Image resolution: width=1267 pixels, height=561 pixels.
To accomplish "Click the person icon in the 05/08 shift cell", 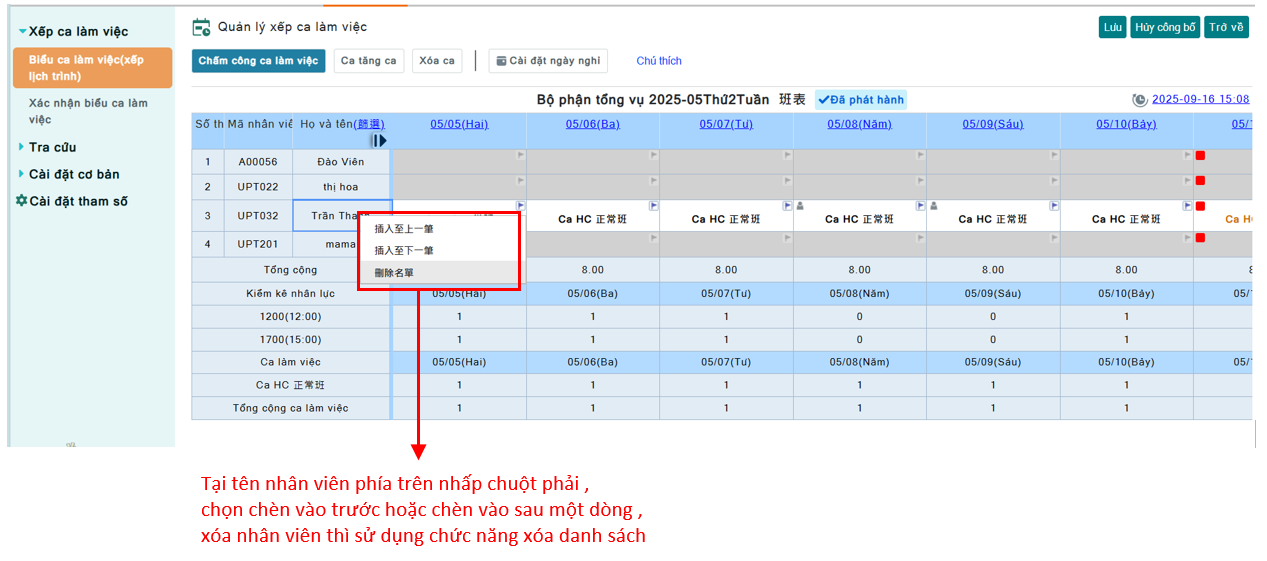I will tap(800, 206).
